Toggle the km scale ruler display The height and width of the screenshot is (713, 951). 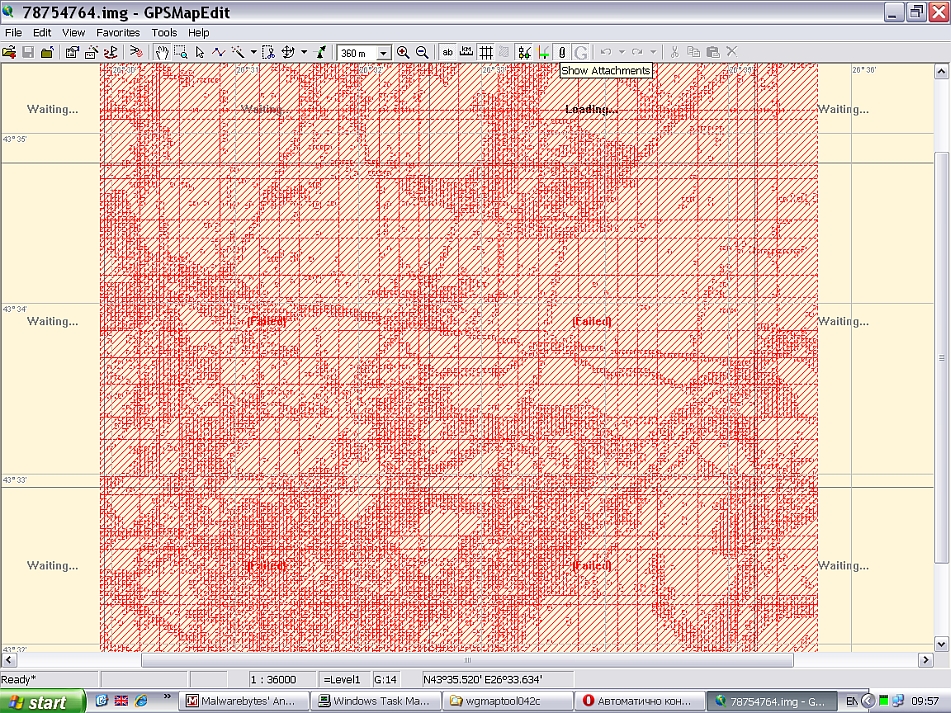click(x=466, y=52)
